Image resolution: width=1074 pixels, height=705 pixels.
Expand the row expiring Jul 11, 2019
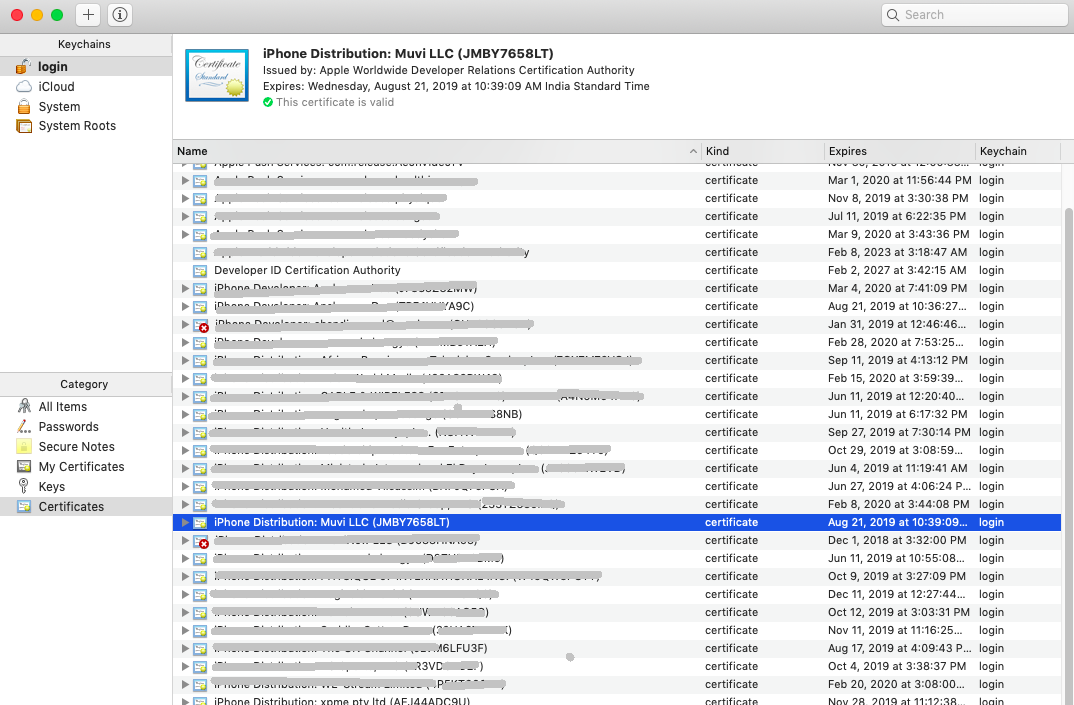pos(184,216)
